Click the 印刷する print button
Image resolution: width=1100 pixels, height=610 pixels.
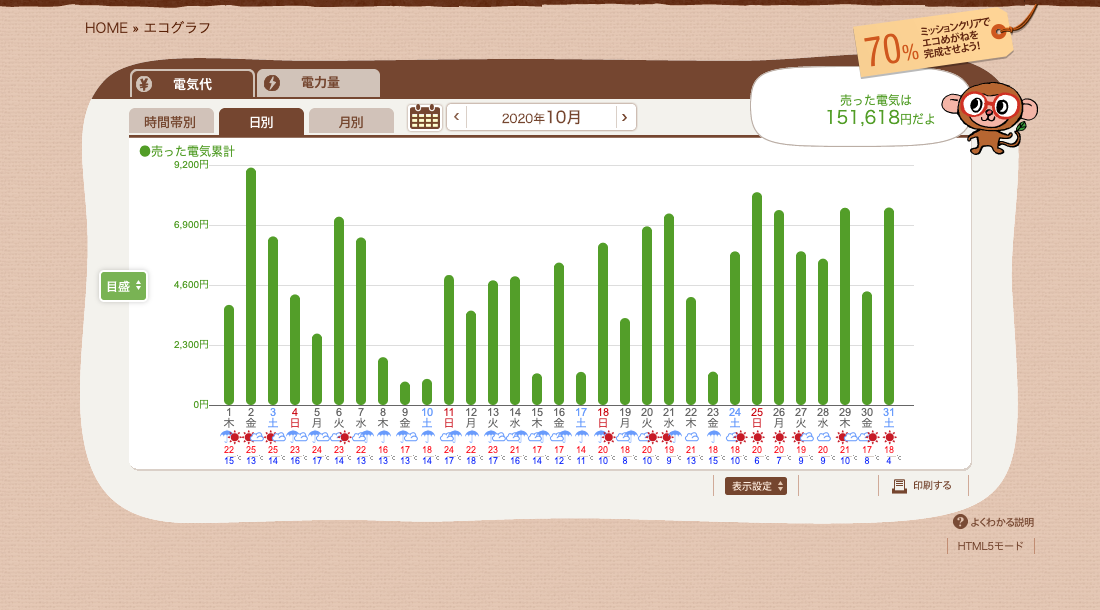923,486
